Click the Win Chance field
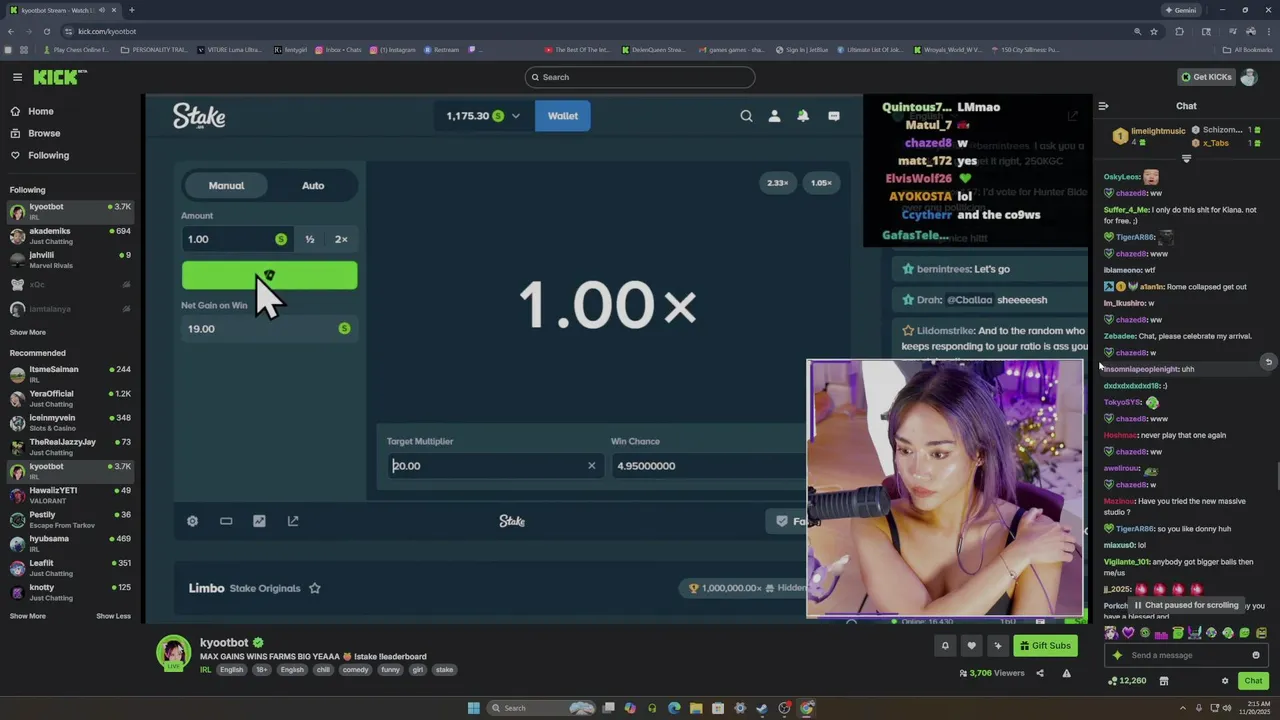The image size is (1280, 720). tap(708, 465)
